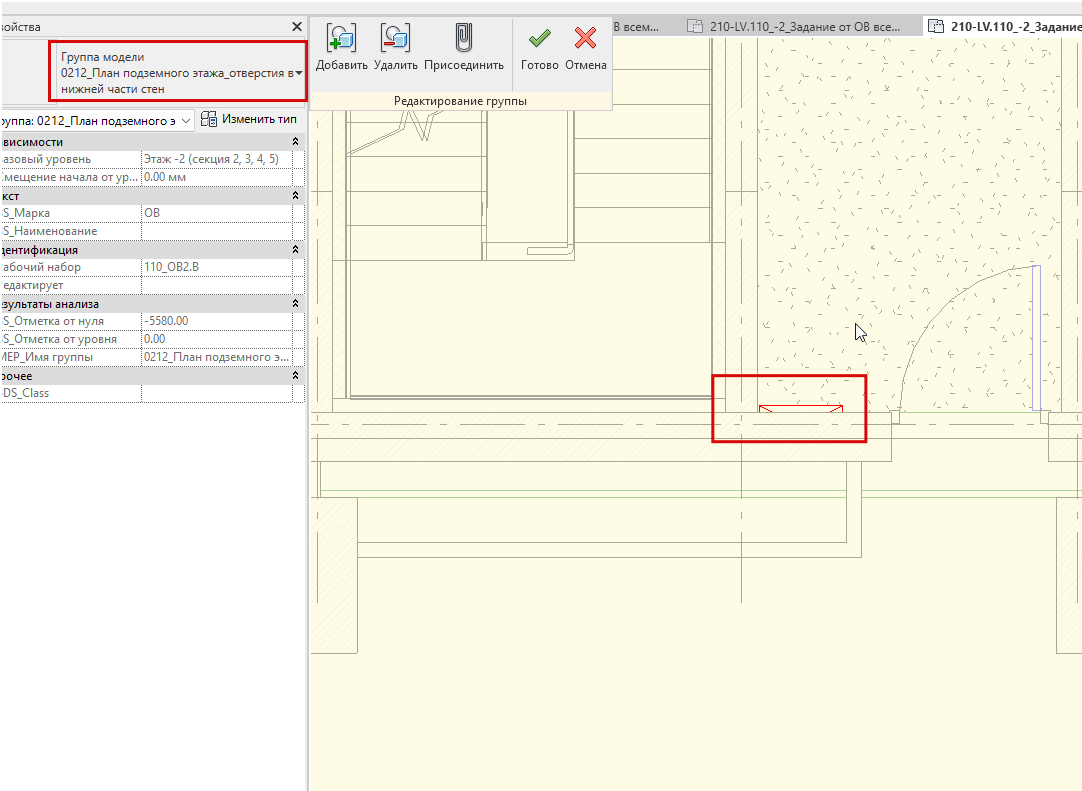Select the active tab 210-LV.110_-2_Задание
This screenshot has height=791, width=1082.
click(1004, 26)
